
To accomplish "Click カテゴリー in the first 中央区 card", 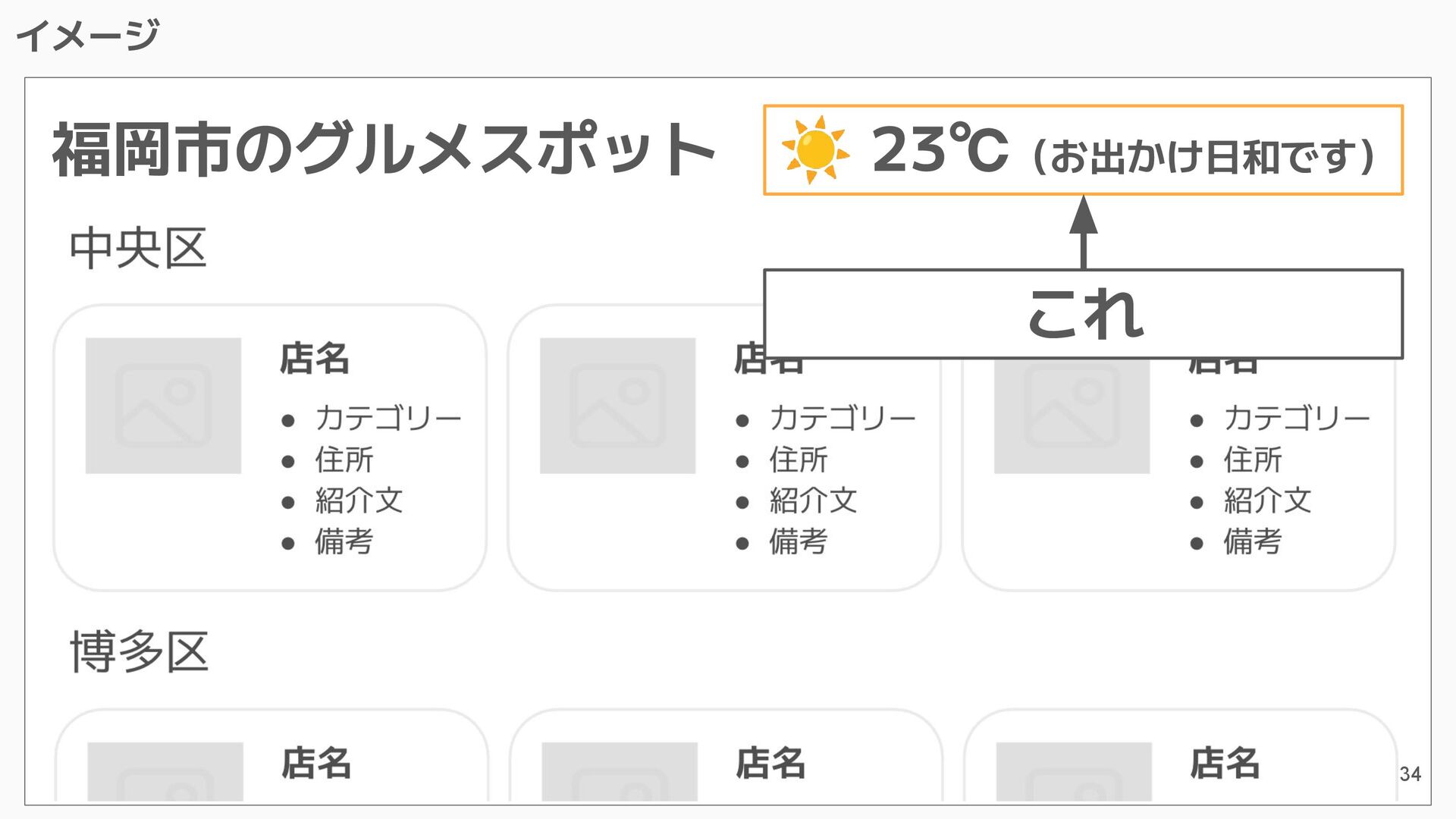I will pyautogui.click(x=388, y=419).
